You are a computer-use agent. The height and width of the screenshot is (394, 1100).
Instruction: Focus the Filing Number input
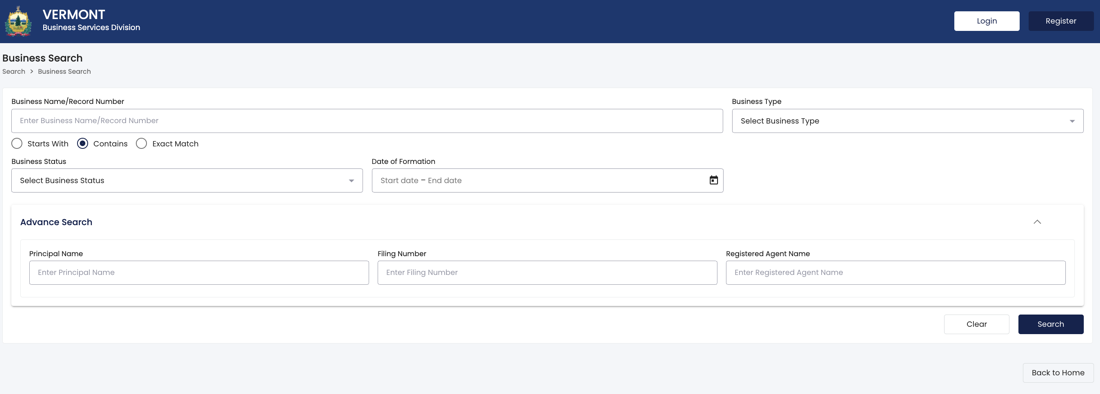[x=547, y=273]
